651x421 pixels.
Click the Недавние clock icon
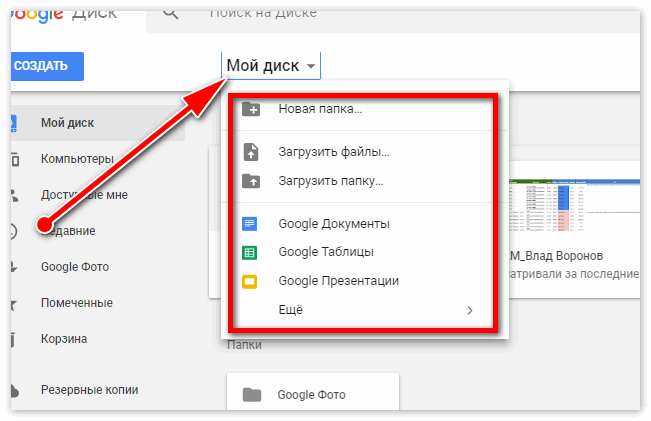tap(13, 231)
